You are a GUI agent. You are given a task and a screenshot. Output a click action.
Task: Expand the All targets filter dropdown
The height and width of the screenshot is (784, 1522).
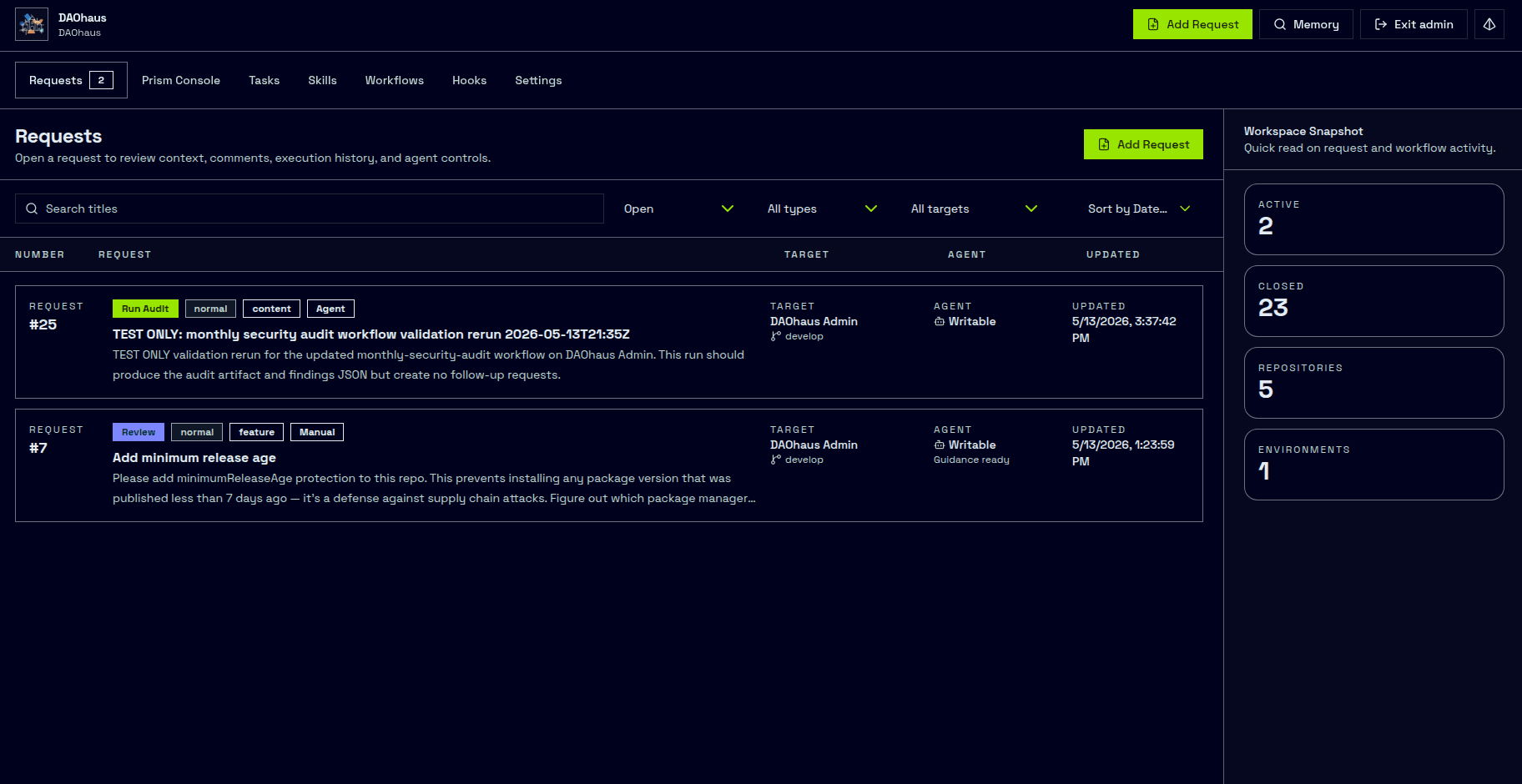(x=974, y=209)
